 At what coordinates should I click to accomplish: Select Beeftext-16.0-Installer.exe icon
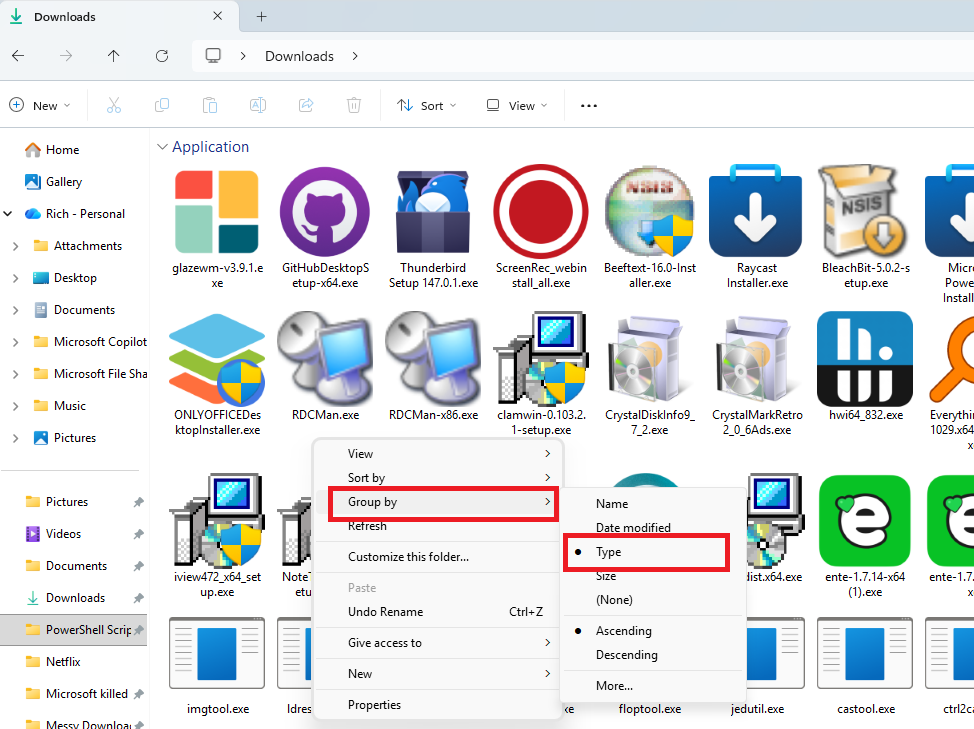tap(649, 211)
